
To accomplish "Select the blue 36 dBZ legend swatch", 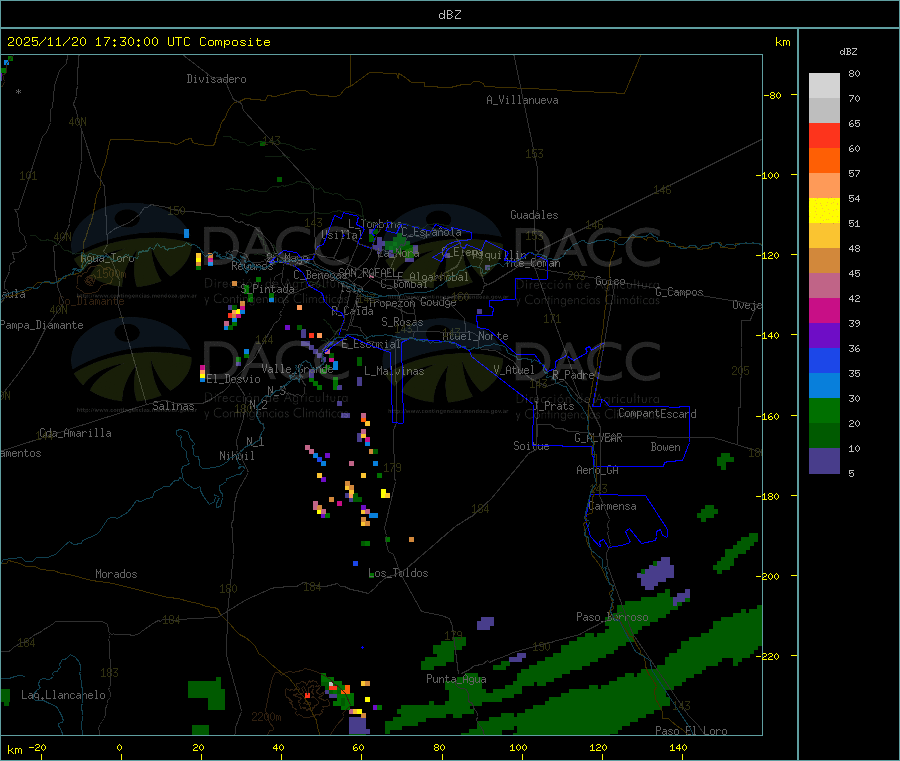I will [824, 360].
